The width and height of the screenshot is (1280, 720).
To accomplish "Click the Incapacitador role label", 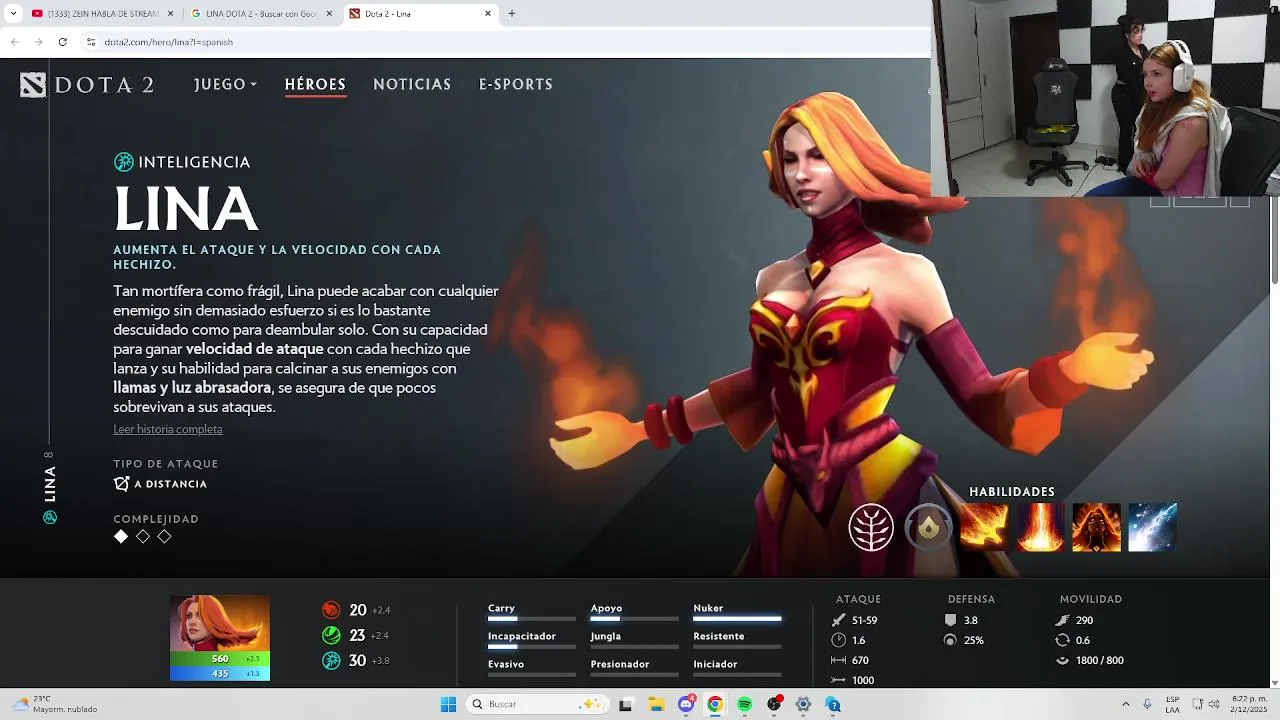I will tap(522, 636).
